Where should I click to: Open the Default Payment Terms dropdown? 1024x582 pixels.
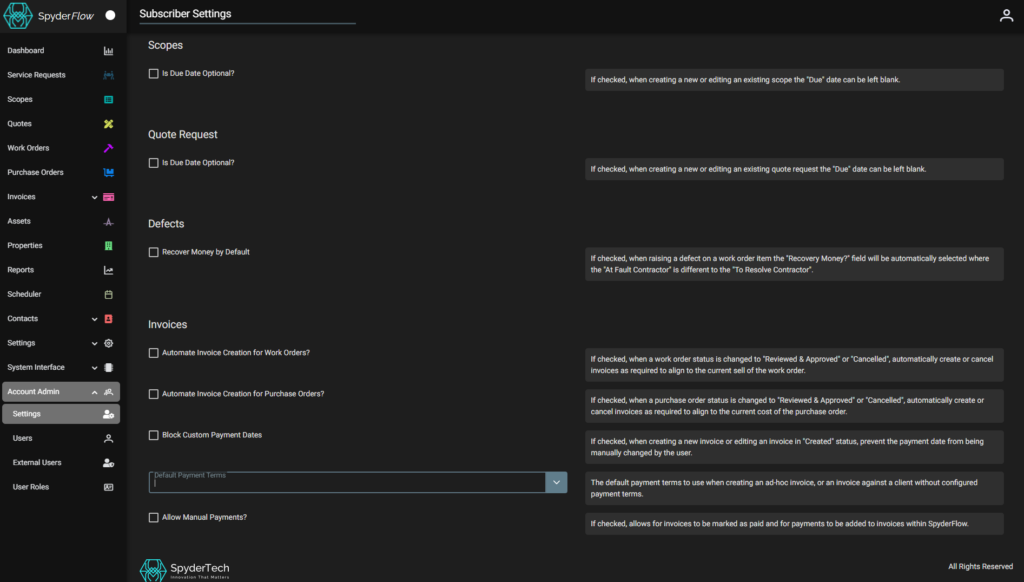(556, 482)
